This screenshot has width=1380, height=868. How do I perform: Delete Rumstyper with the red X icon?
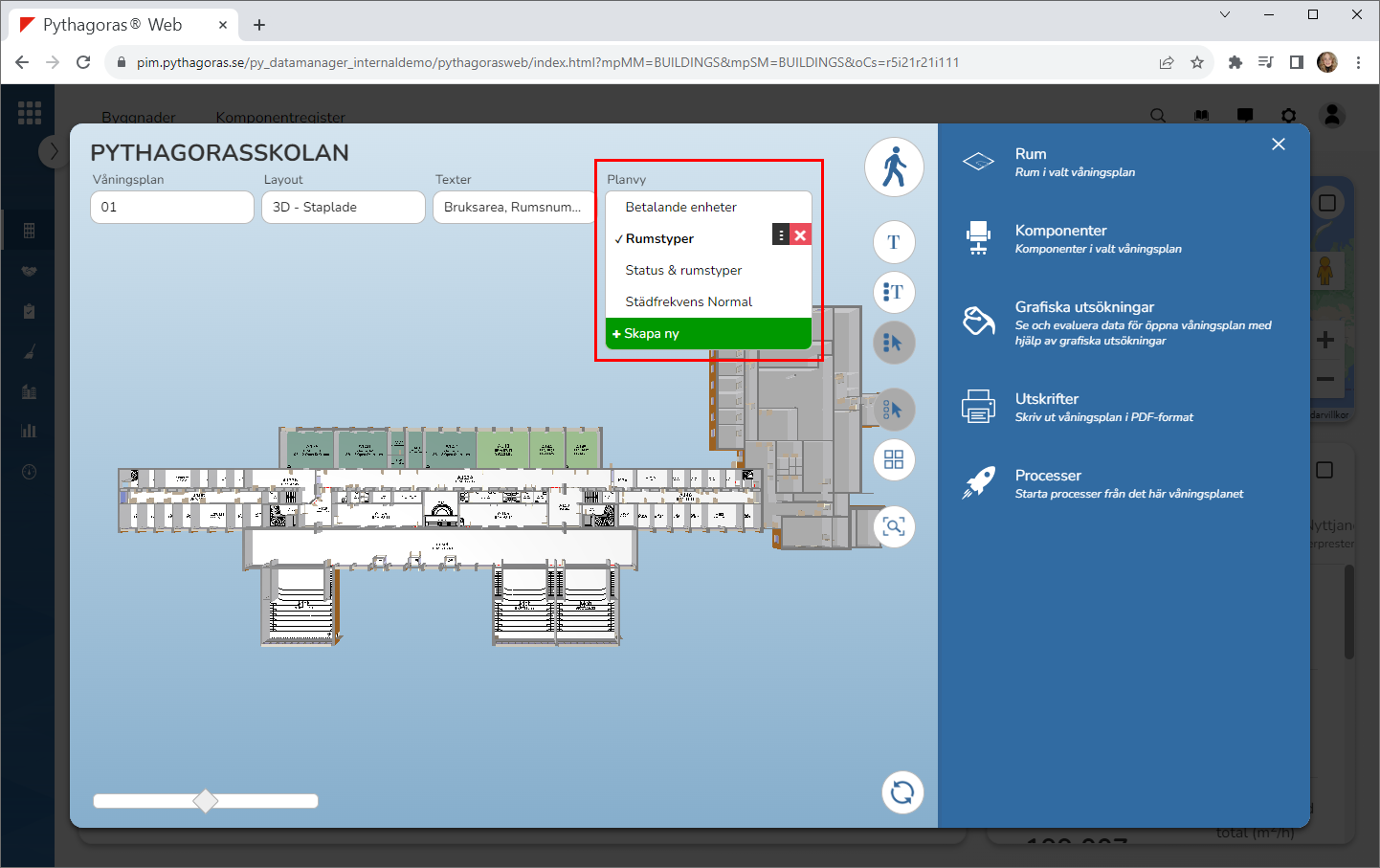tap(801, 235)
